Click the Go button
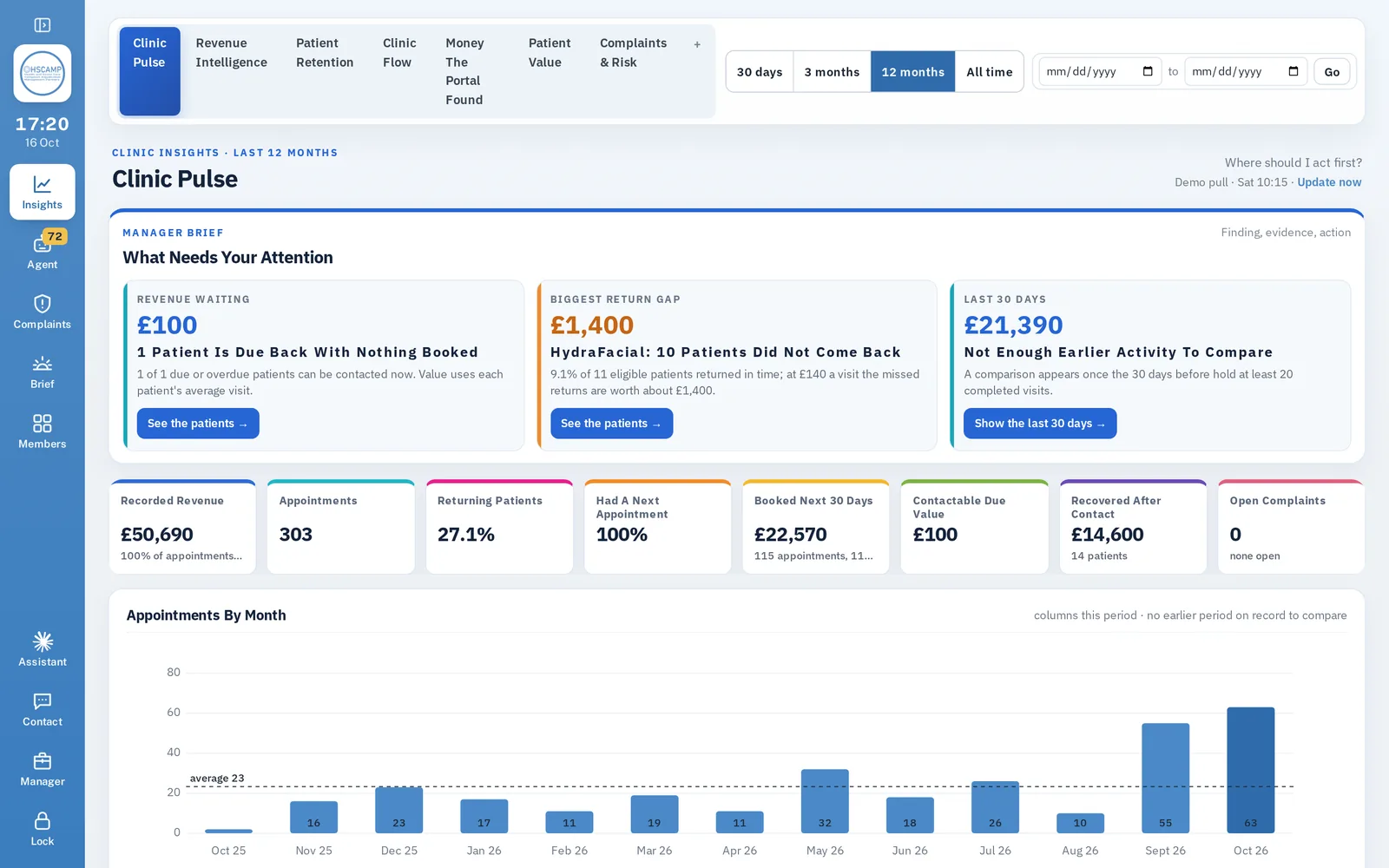This screenshot has height=868, width=1389. 1332,72
